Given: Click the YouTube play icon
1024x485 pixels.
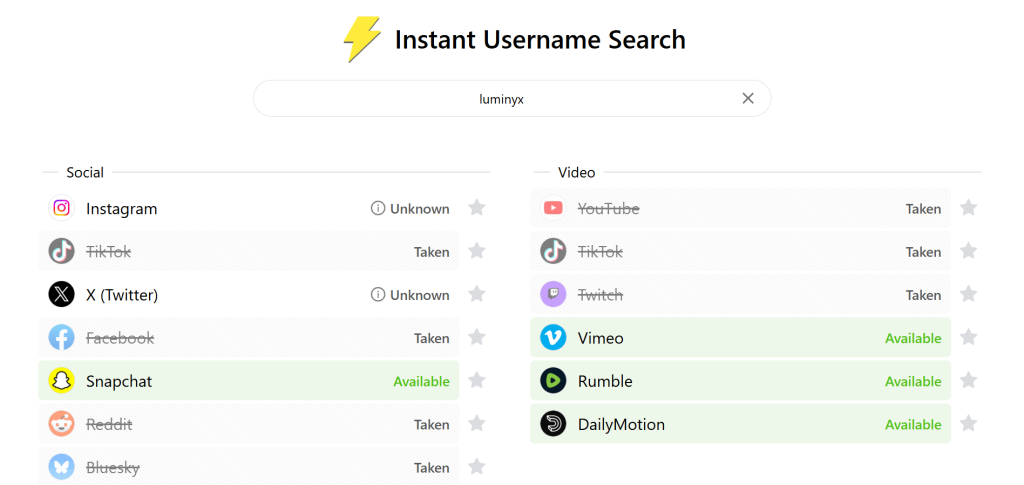Looking at the screenshot, I should (553, 208).
